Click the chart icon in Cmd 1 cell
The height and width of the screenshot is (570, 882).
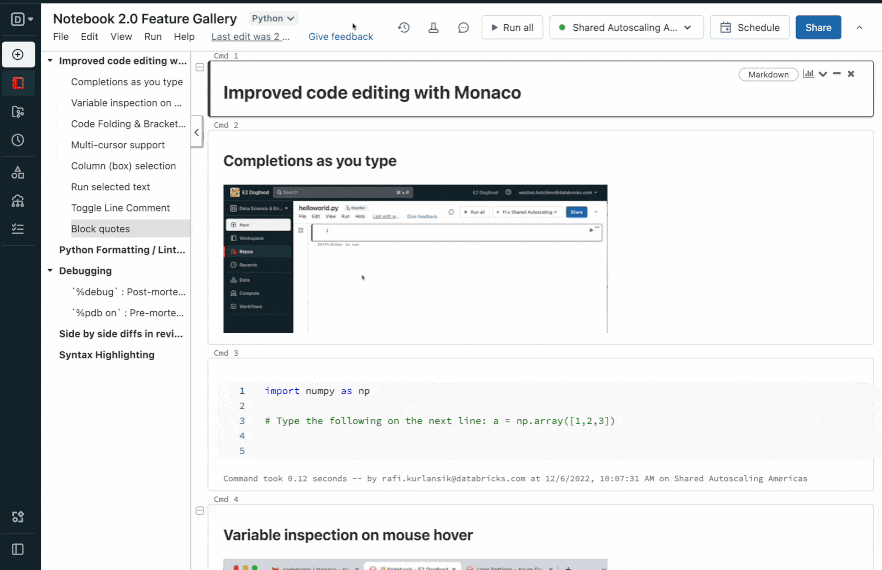[x=808, y=74]
